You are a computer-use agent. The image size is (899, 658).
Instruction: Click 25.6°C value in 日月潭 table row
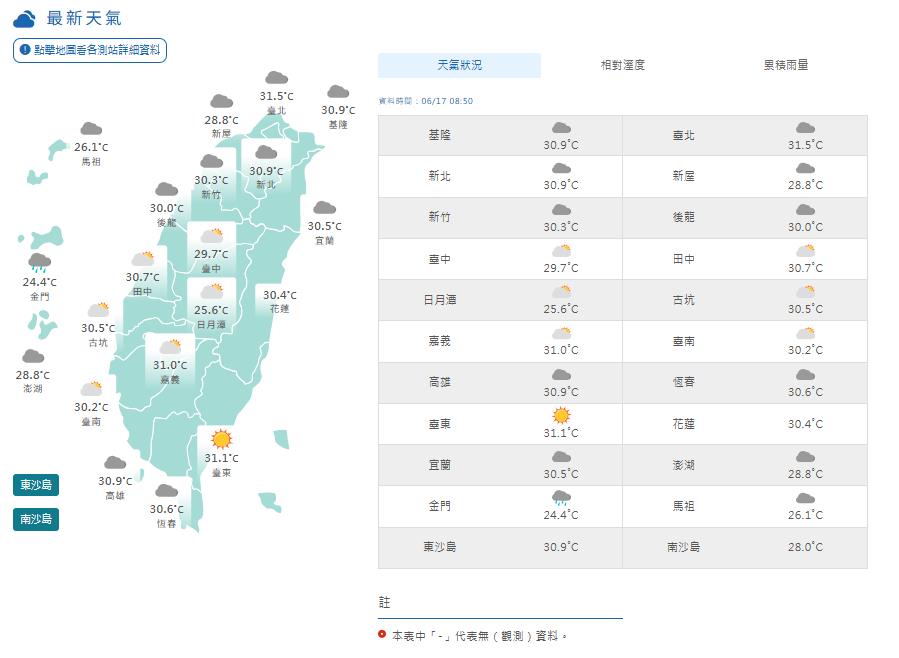pos(561,309)
